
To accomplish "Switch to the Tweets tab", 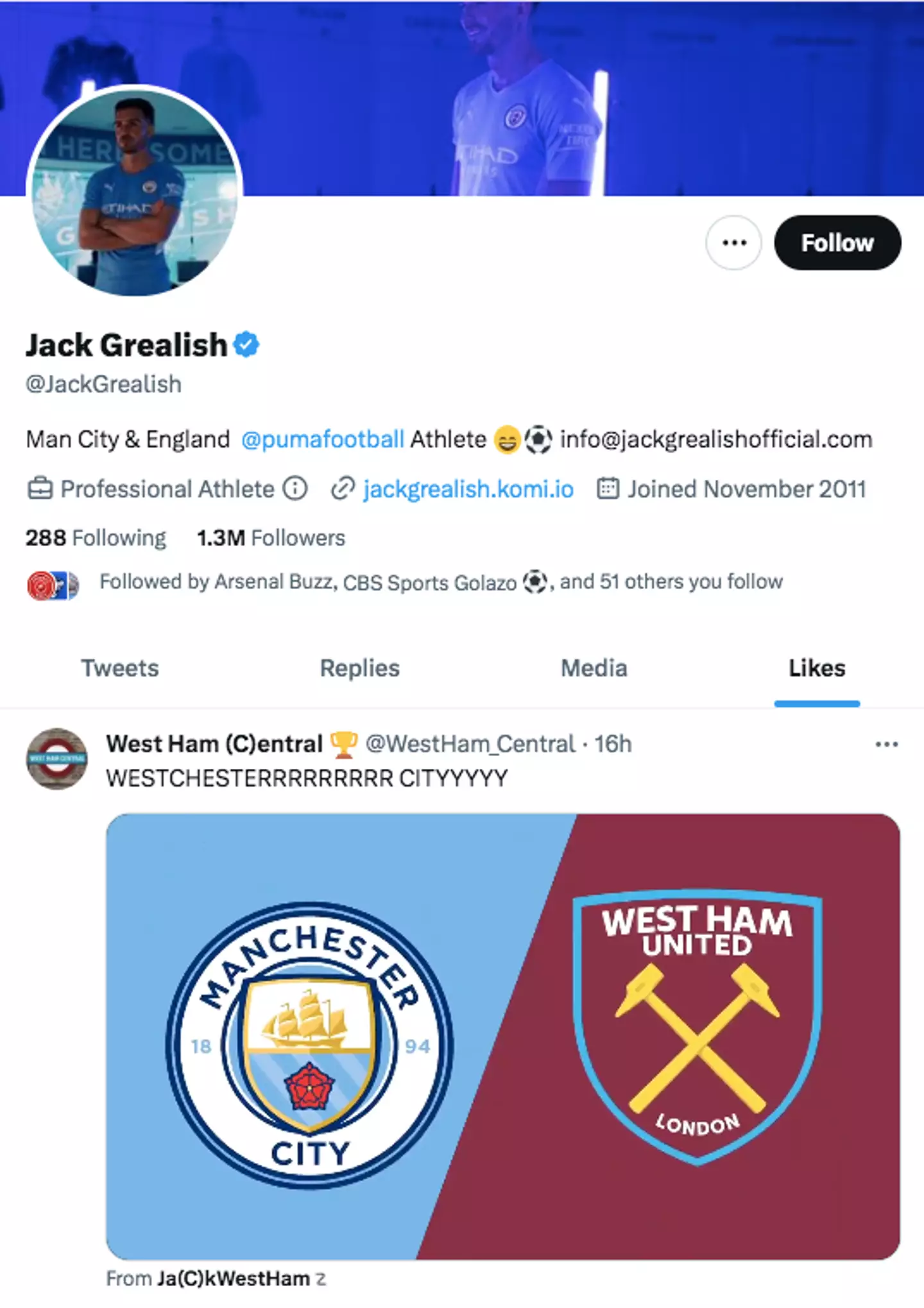I will point(120,668).
